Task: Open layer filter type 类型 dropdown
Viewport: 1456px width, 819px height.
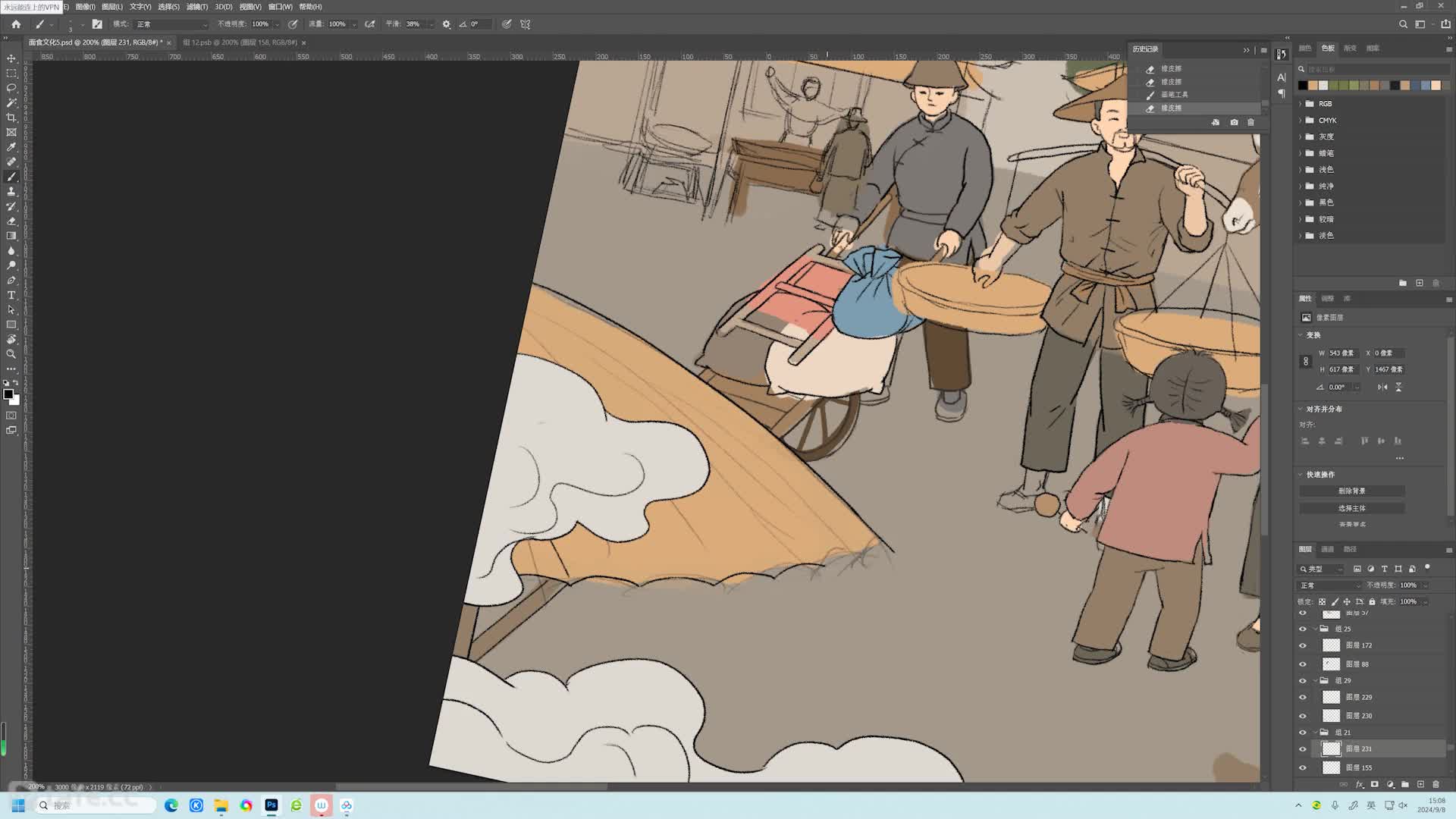Action: click(x=1322, y=569)
